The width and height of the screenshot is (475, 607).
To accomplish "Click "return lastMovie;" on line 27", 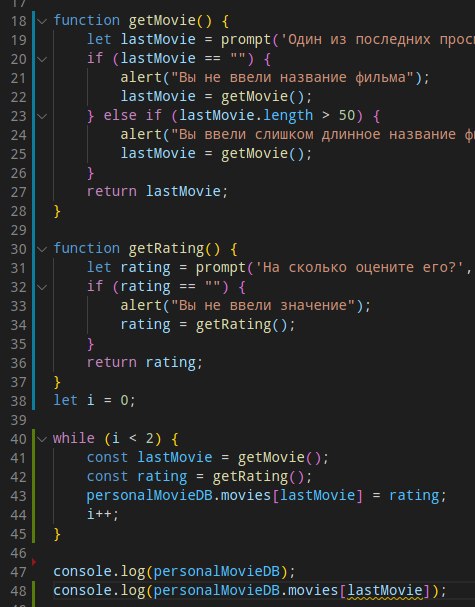I will (x=158, y=191).
